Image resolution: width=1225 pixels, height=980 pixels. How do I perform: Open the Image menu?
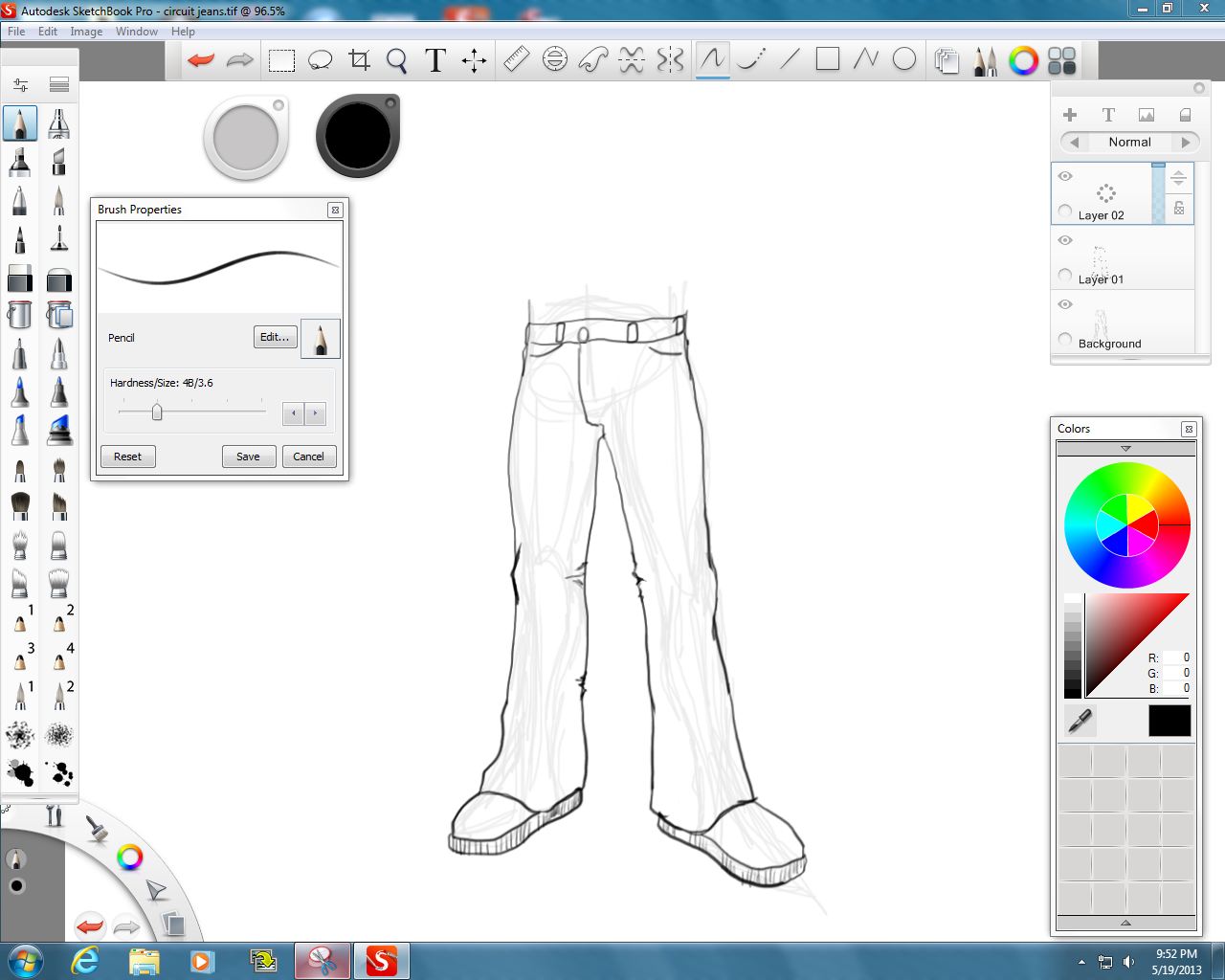(x=86, y=31)
